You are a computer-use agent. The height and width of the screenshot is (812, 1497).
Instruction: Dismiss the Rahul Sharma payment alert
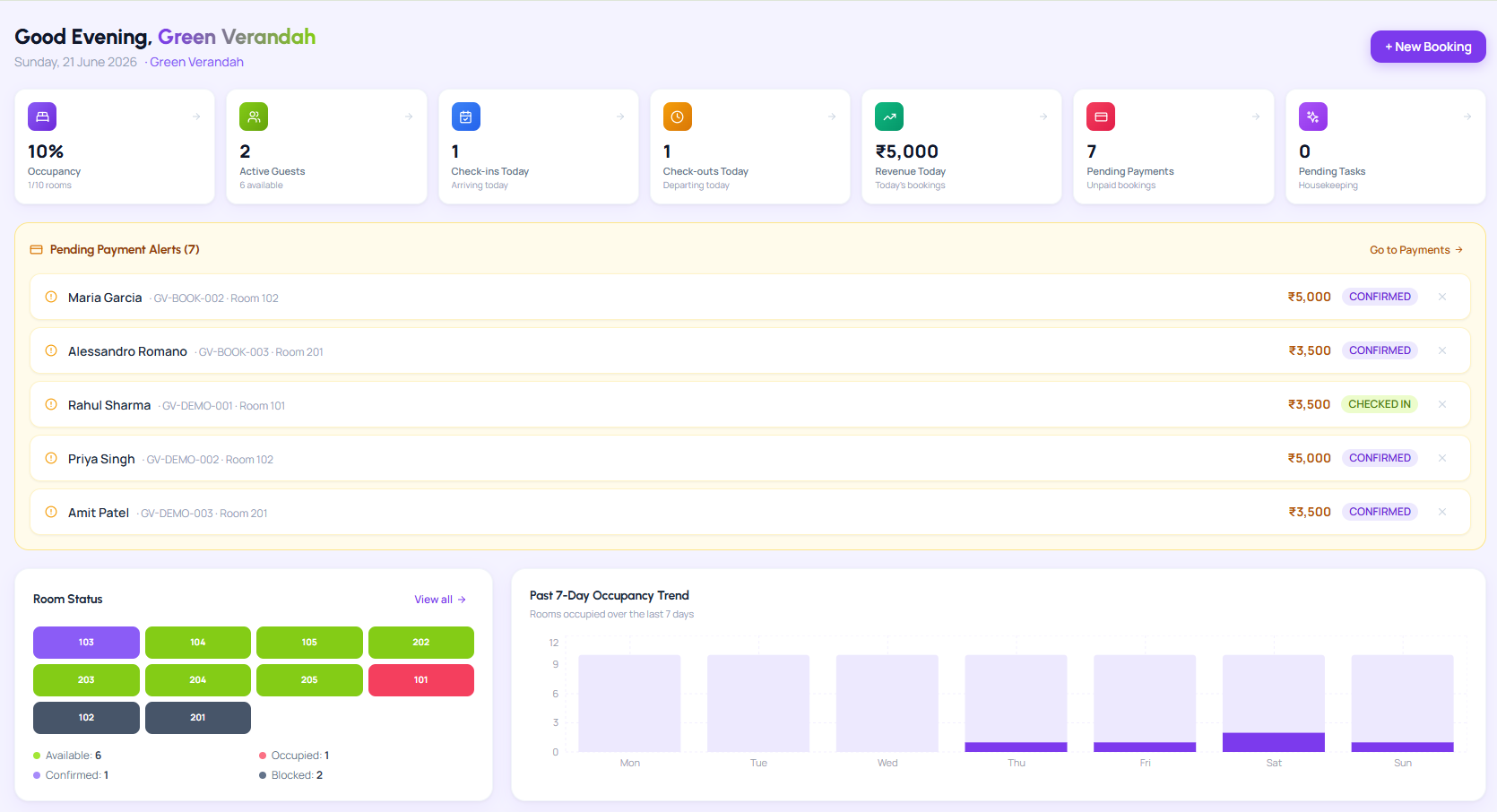pos(1442,404)
